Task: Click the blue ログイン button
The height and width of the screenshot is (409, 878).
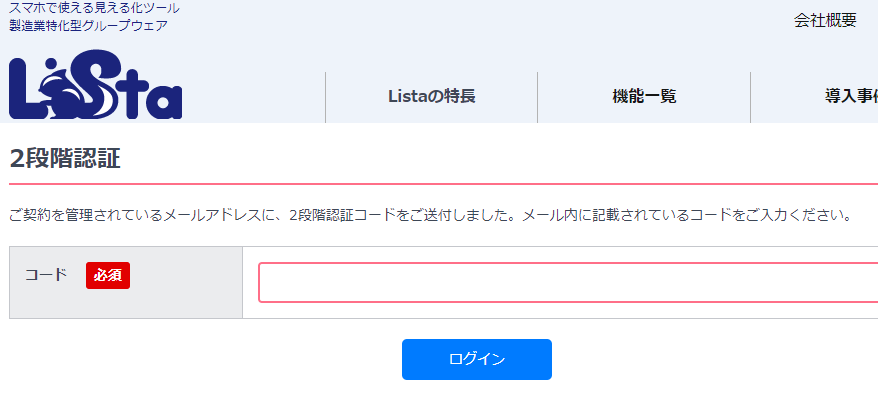Action: tap(477, 359)
